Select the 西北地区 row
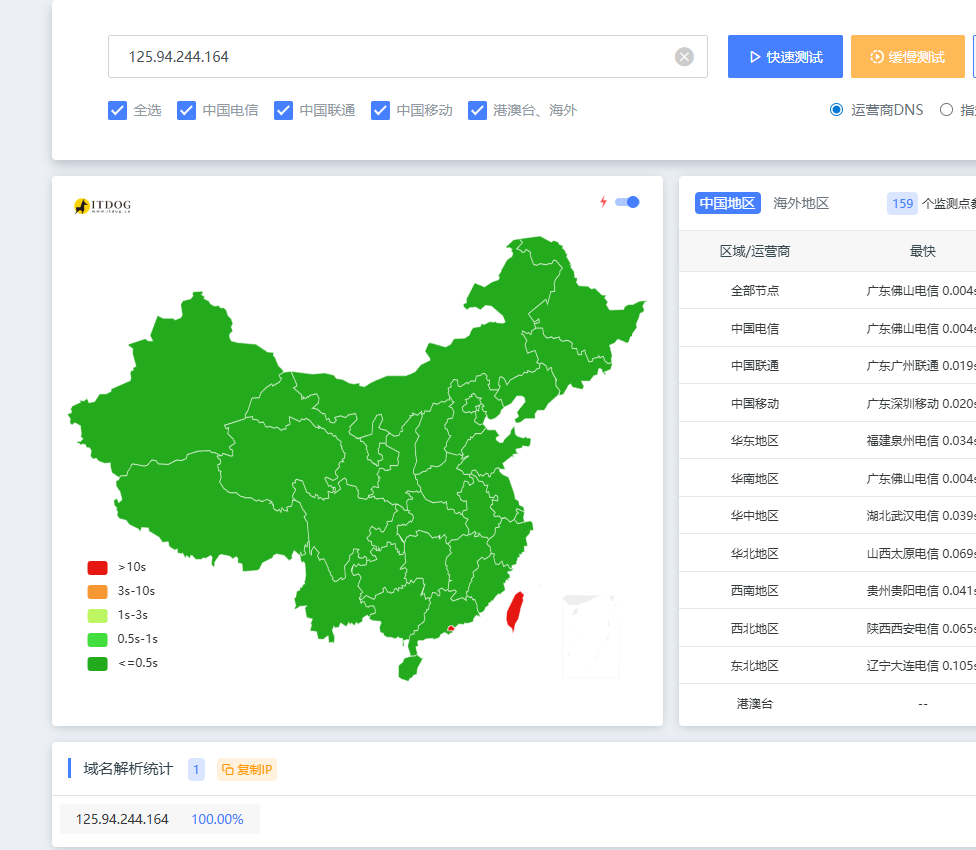976x850 pixels. click(827, 628)
